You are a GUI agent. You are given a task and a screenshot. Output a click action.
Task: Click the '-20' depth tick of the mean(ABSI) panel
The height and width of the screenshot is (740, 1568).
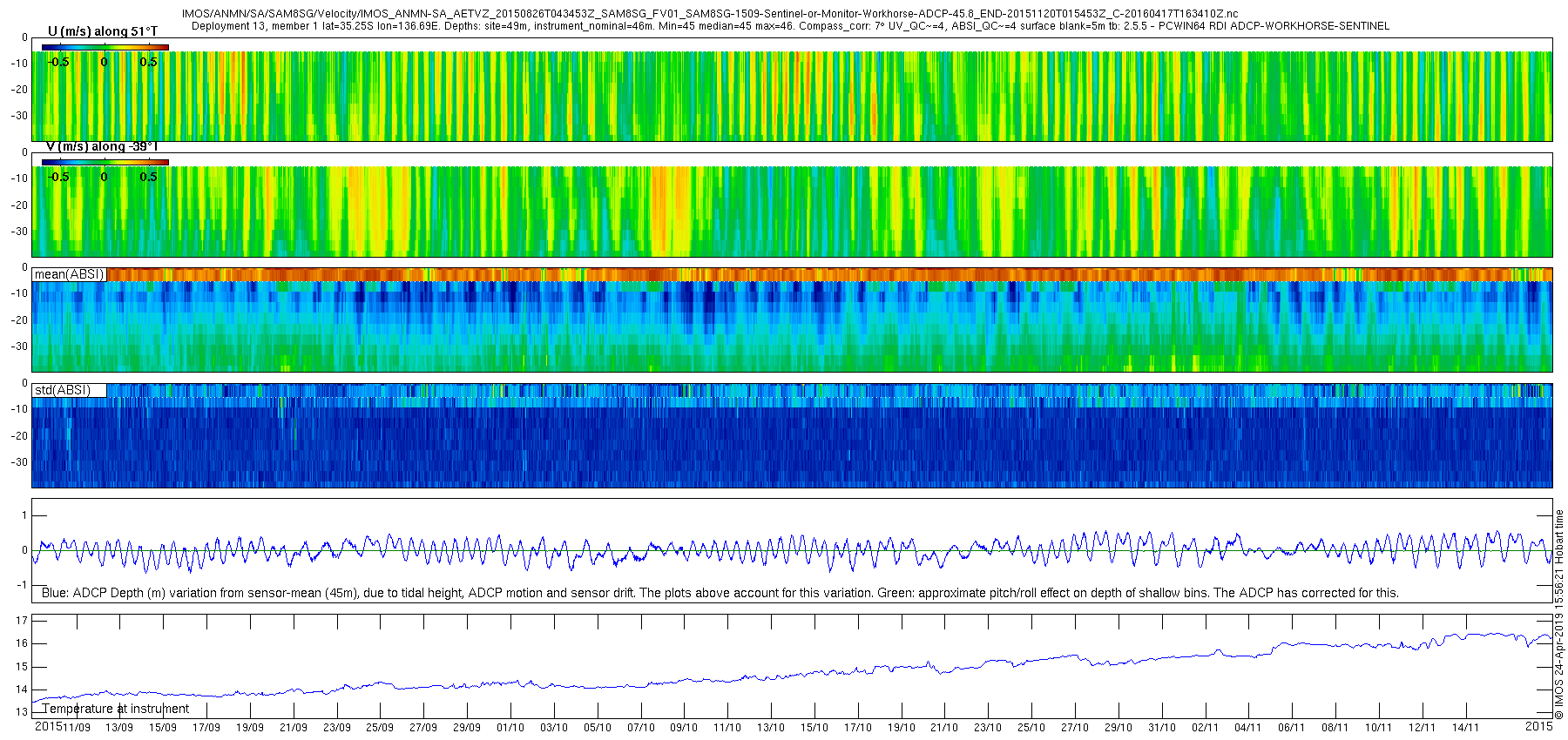click(19, 320)
